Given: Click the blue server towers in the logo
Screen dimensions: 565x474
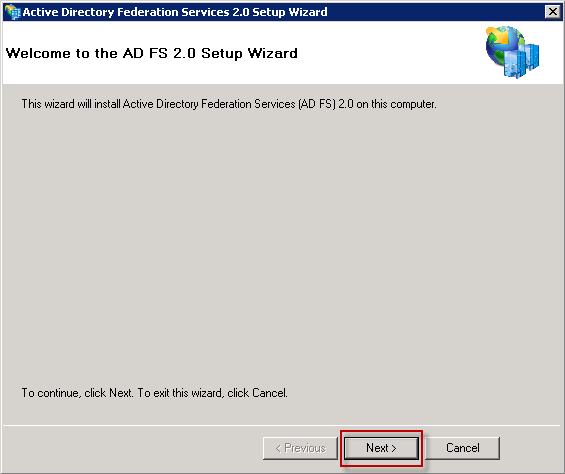Looking at the screenshot, I should tap(522, 61).
